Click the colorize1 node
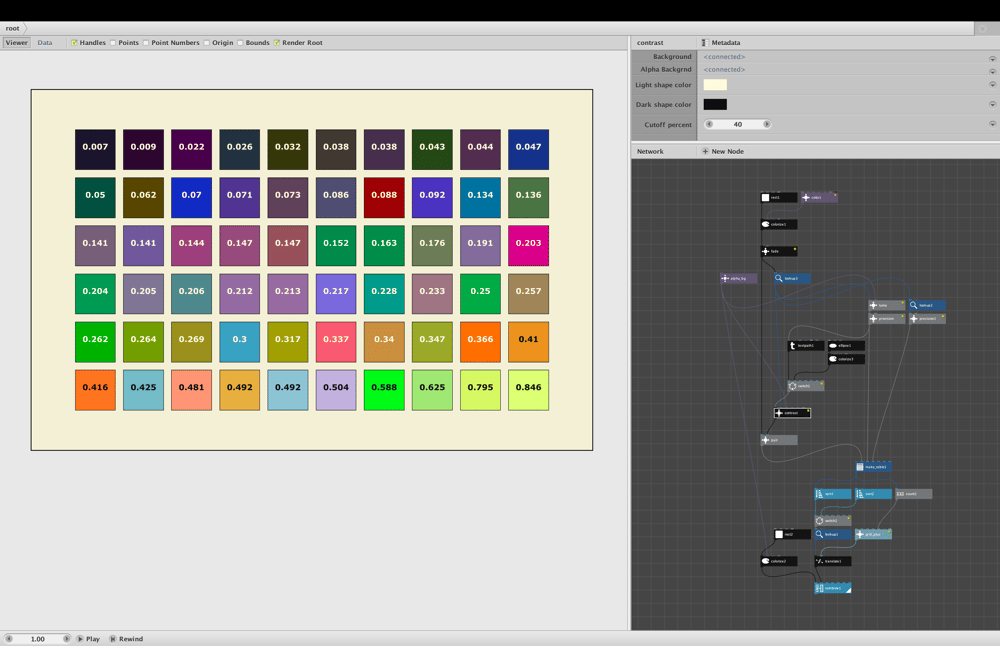1000x646 pixels. tap(779, 224)
